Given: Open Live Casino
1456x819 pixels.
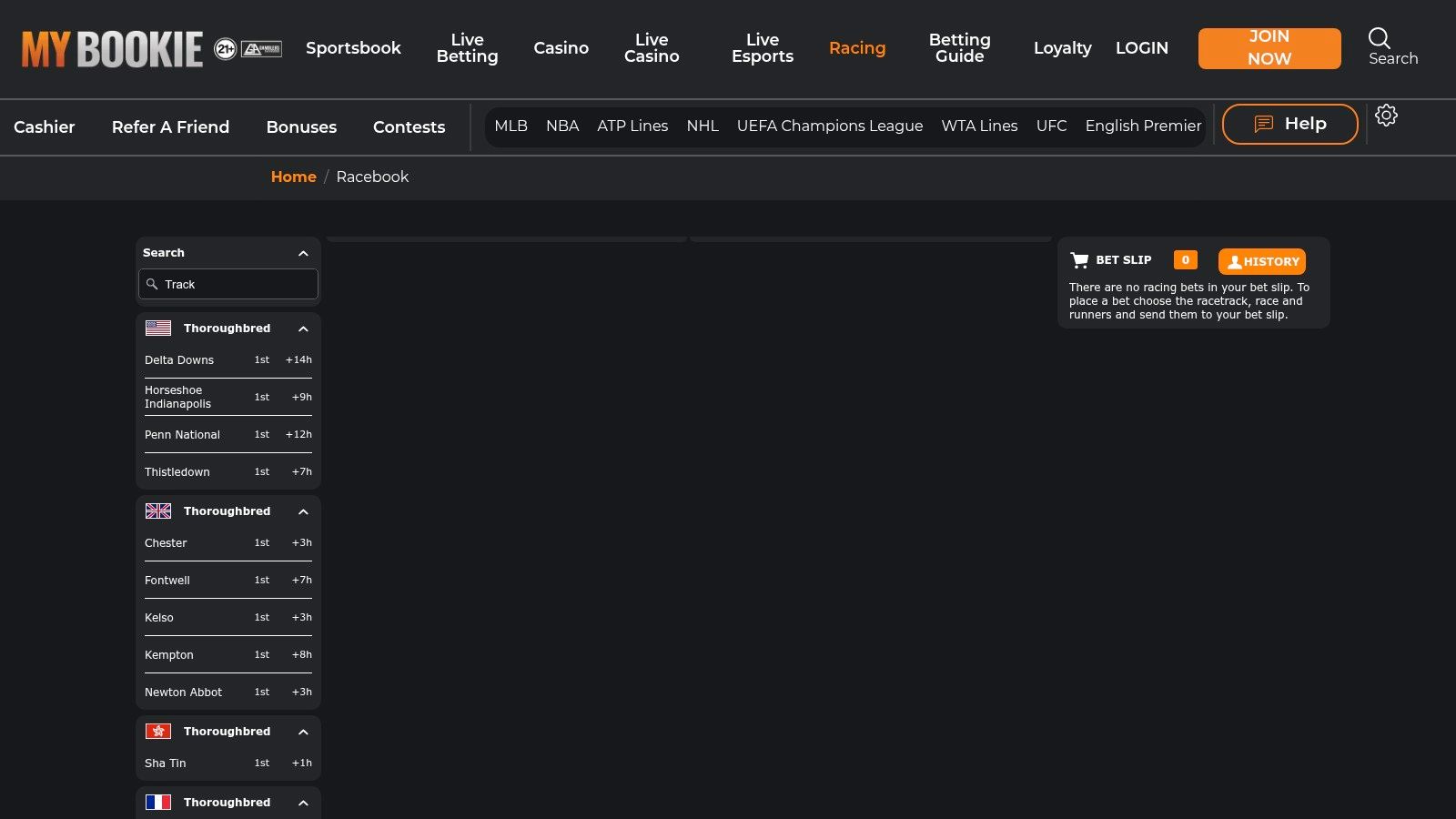Looking at the screenshot, I should (652, 48).
